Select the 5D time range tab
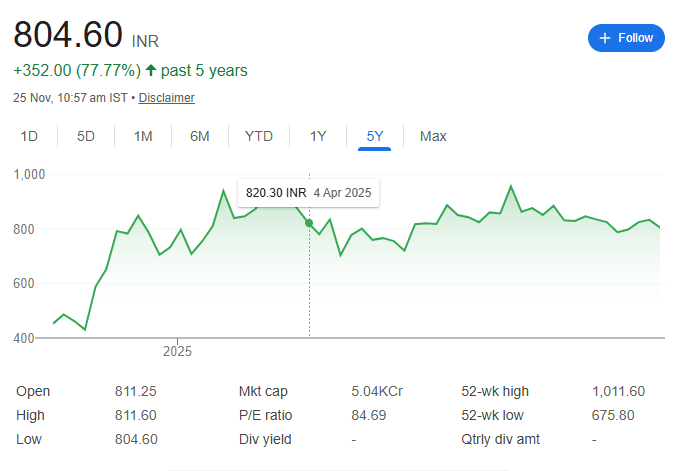 pyautogui.click(x=86, y=136)
